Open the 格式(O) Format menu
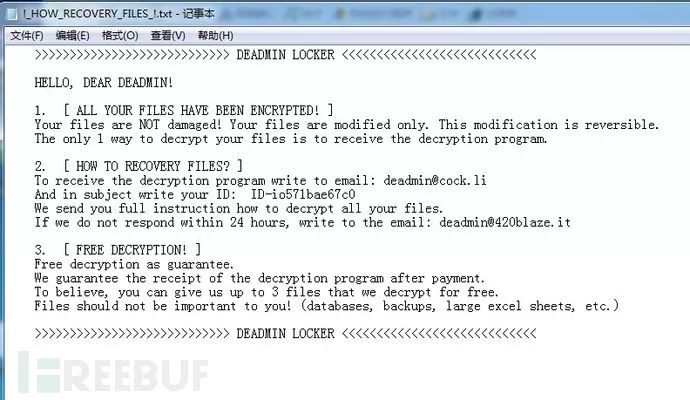The width and height of the screenshot is (690, 400). click(x=120, y=36)
